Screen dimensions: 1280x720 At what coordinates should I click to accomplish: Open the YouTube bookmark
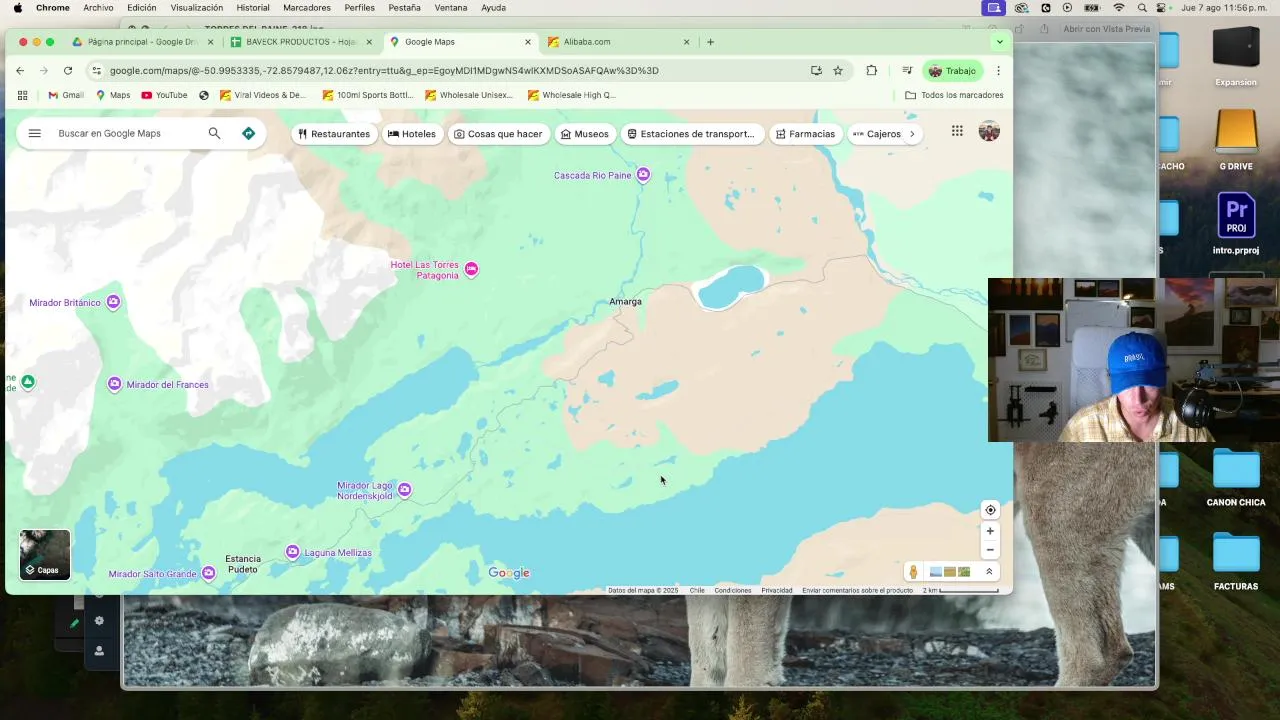(x=164, y=95)
